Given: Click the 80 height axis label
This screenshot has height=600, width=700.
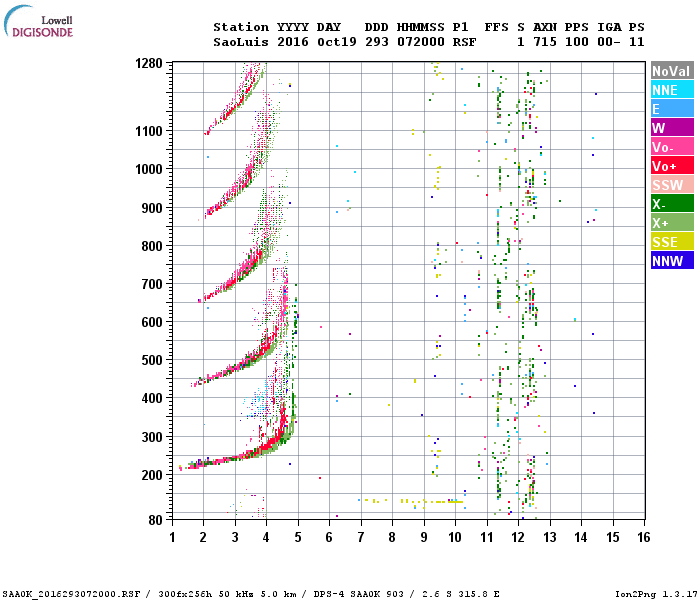Looking at the screenshot, I should [x=156, y=520].
